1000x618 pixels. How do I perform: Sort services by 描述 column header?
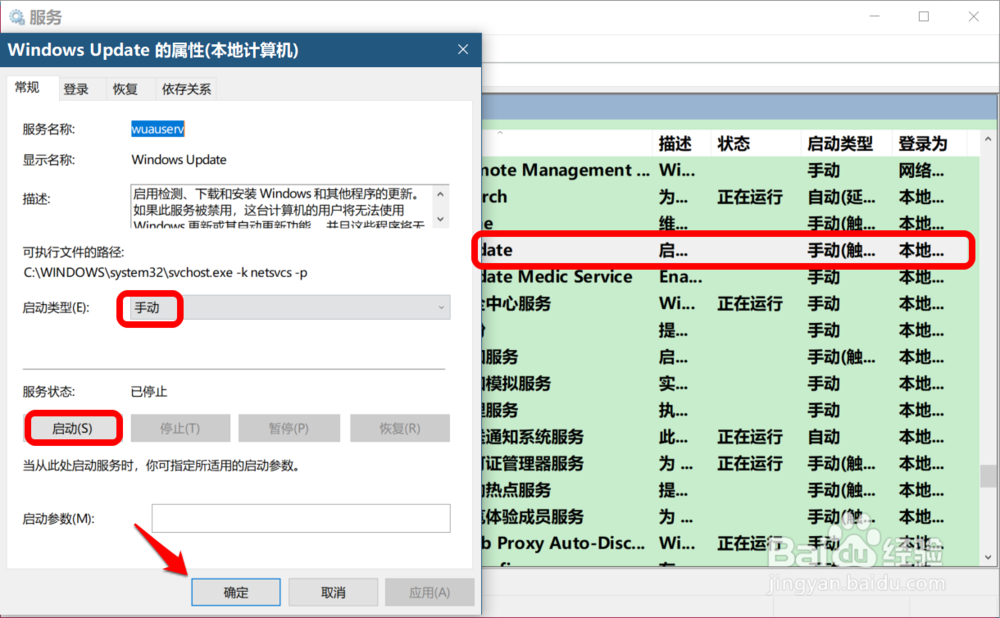pyautogui.click(x=682, y=143)
